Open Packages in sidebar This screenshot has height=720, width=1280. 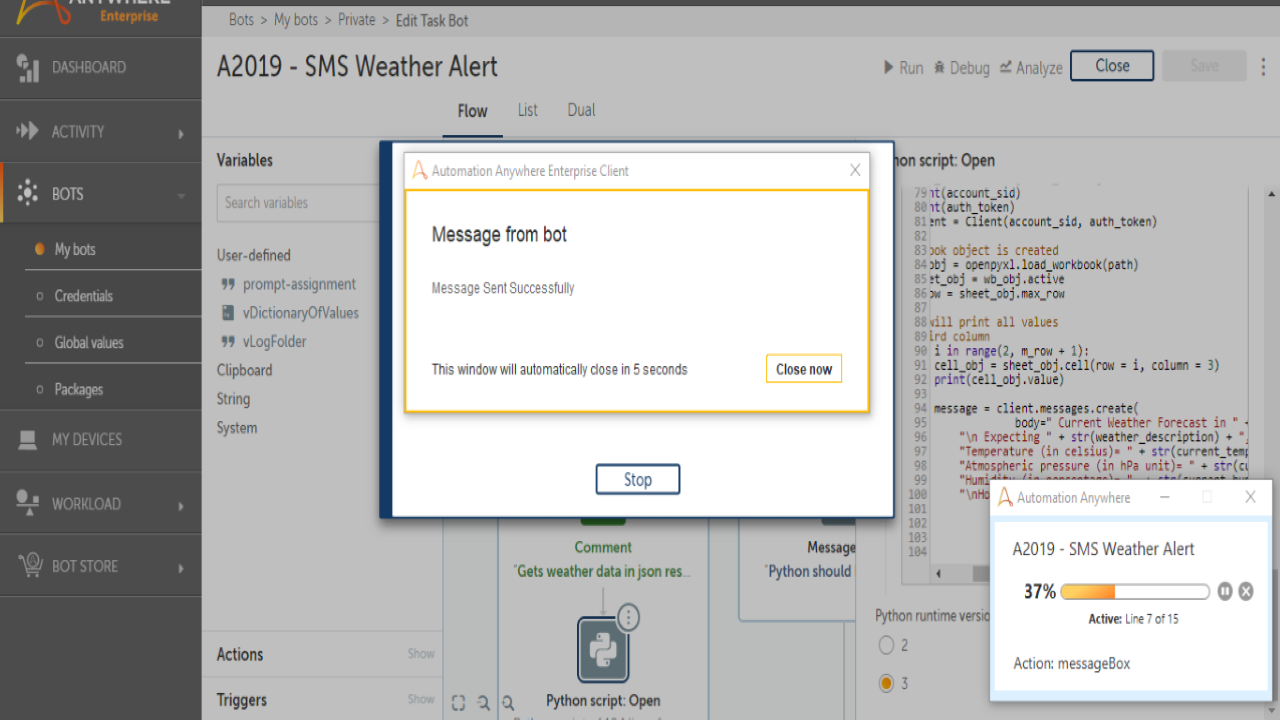[79, 389]
